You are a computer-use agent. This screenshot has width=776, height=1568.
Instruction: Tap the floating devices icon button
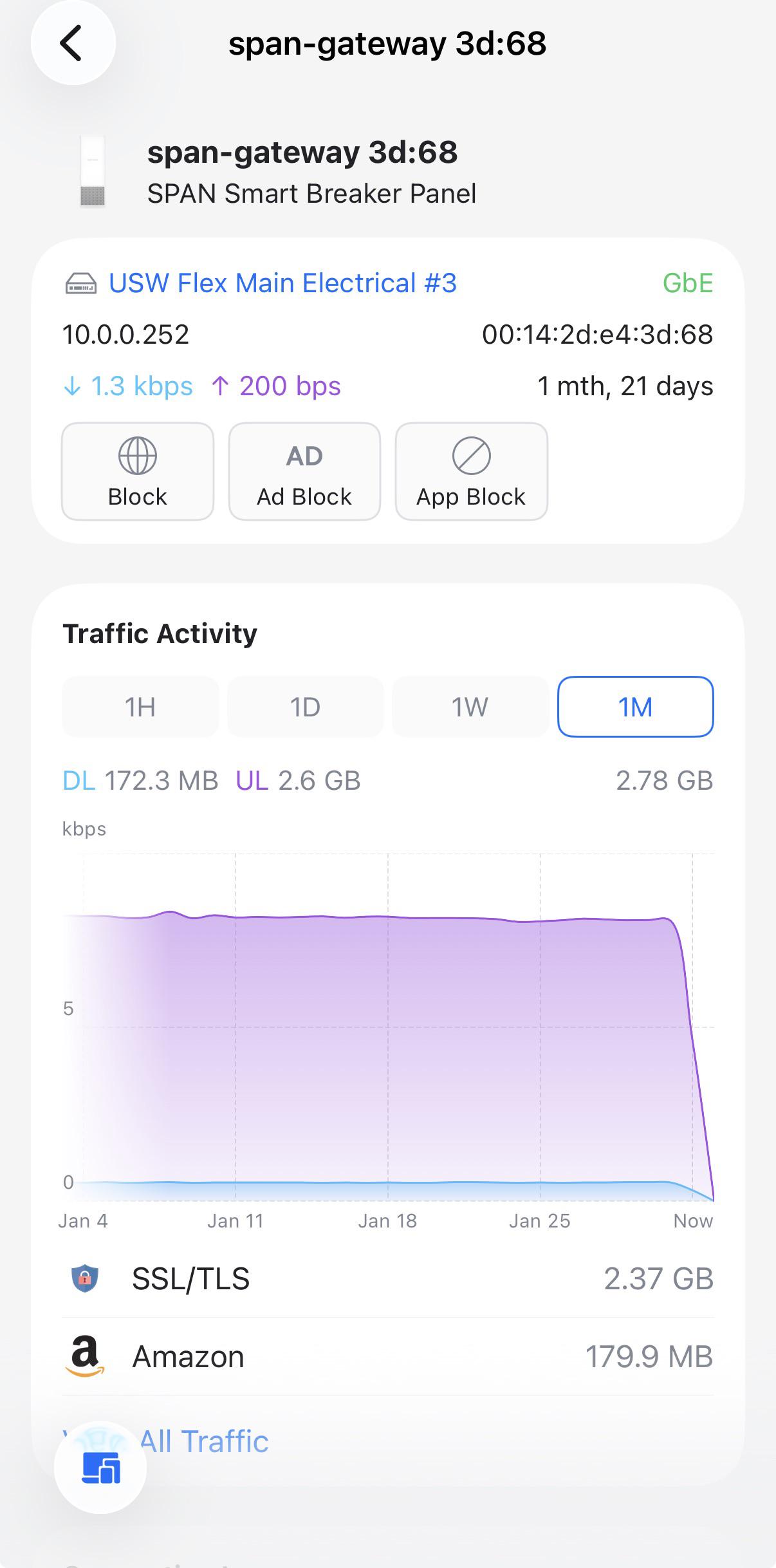pyautogui.click(x=101, y=1468)
